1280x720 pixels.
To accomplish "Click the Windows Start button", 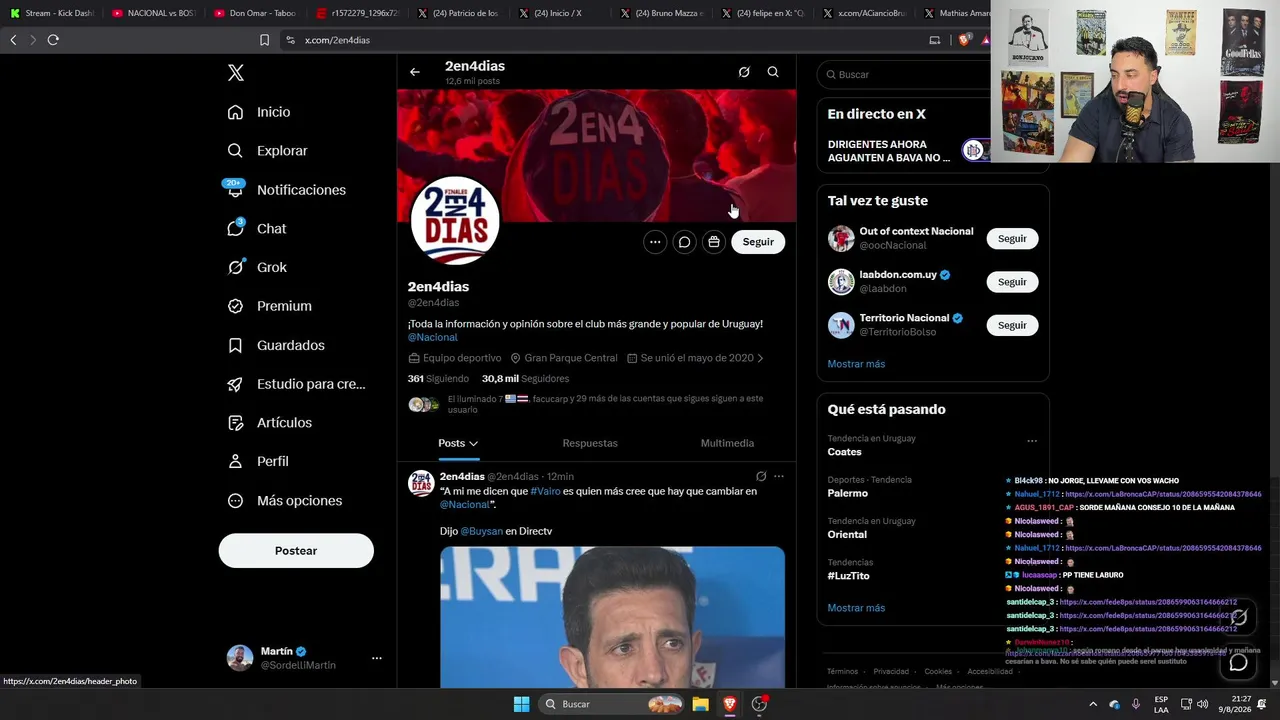I will click(521, 704).
